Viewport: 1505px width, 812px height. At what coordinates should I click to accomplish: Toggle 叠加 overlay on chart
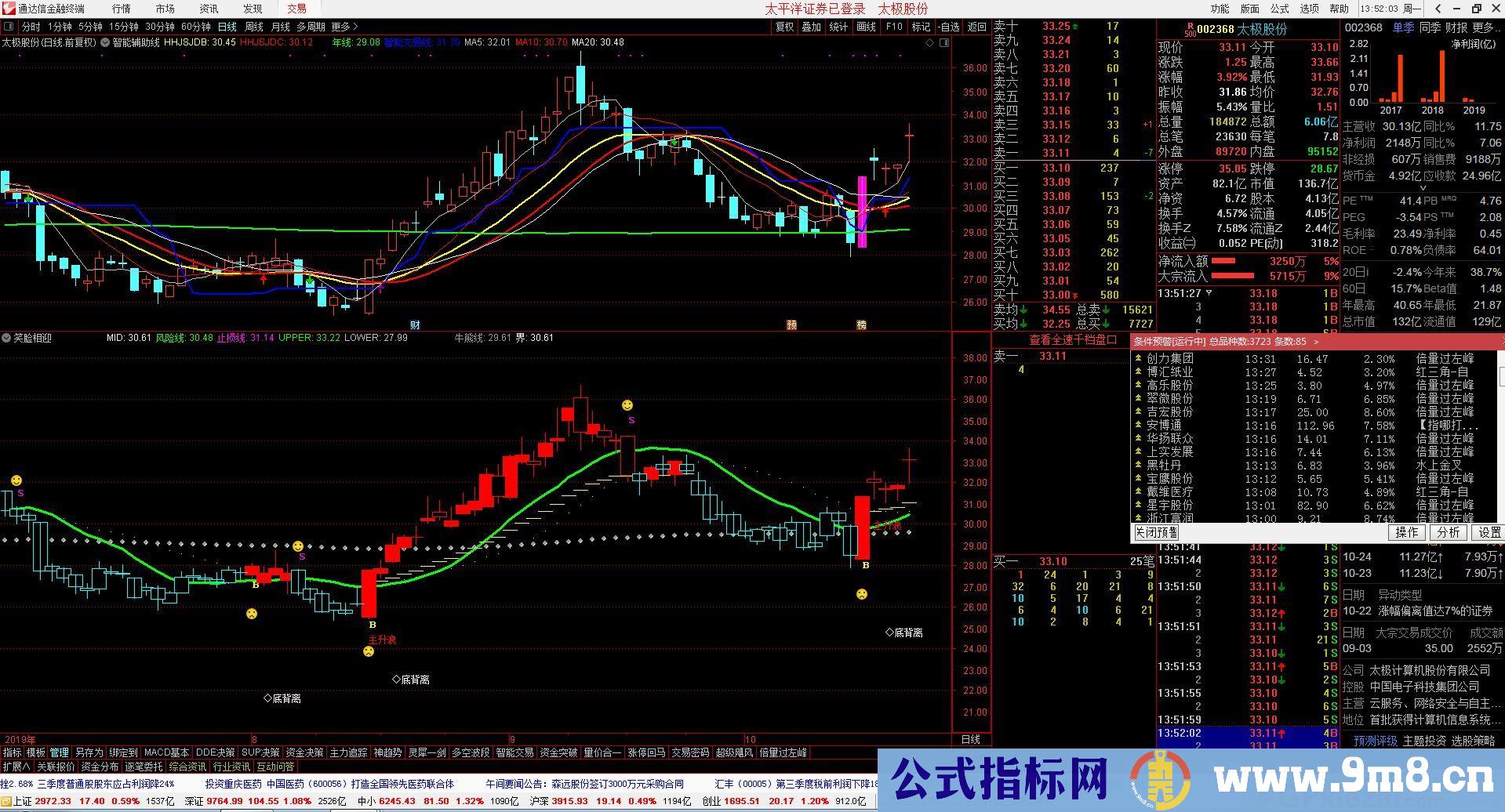(x=811, y=27)
